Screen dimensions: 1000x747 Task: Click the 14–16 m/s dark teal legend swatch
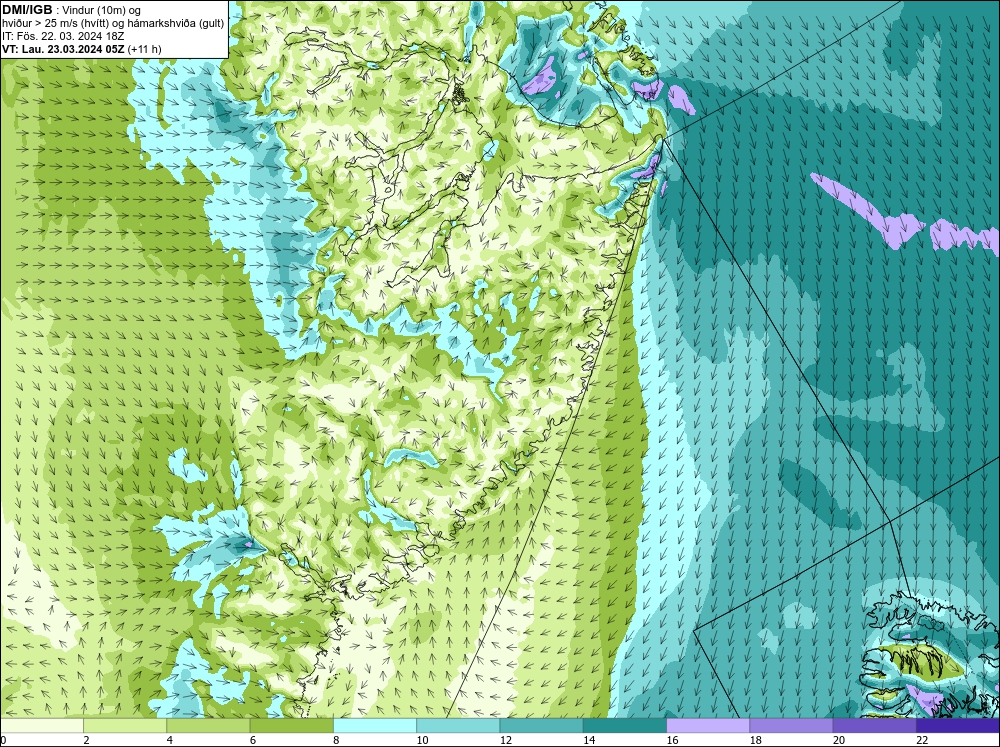(x=625, y=726)
